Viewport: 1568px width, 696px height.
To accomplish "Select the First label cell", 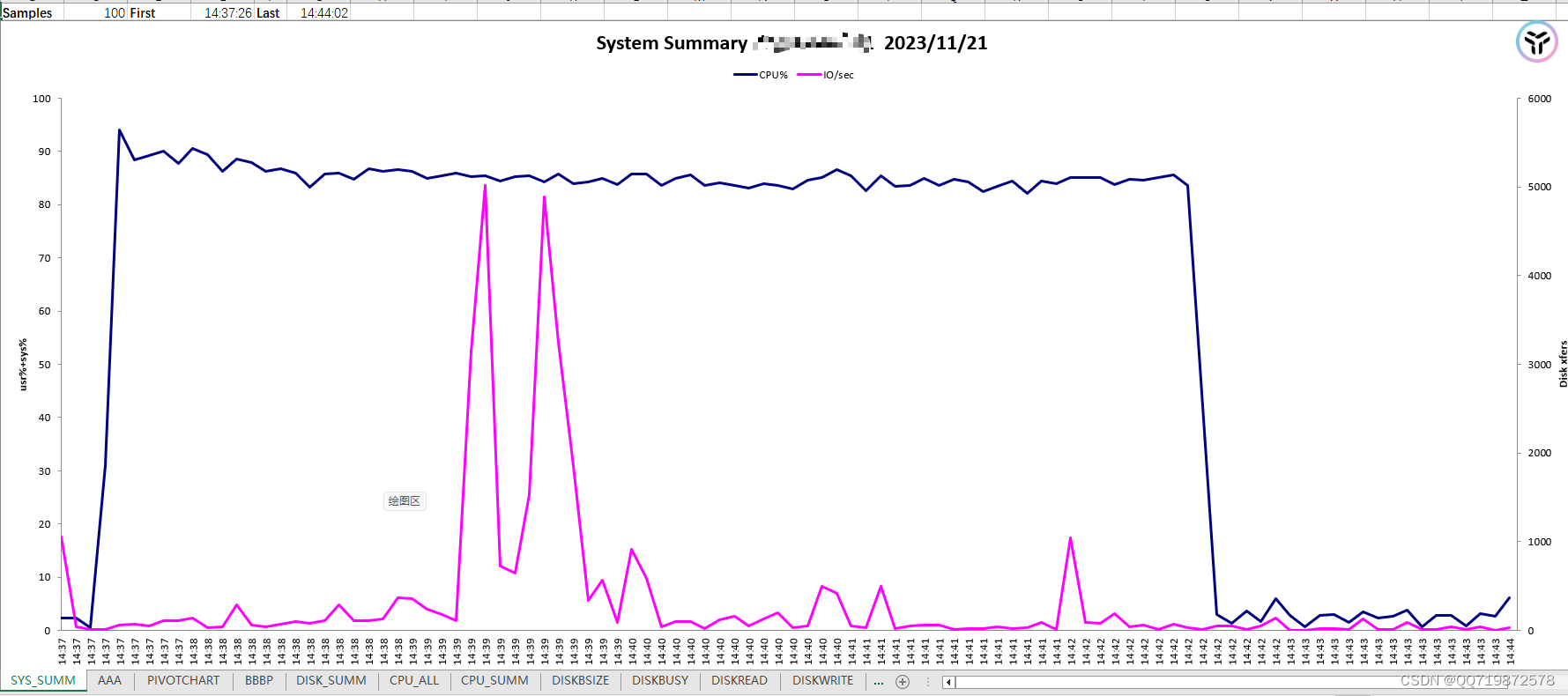I will click(x=160, y=13).
